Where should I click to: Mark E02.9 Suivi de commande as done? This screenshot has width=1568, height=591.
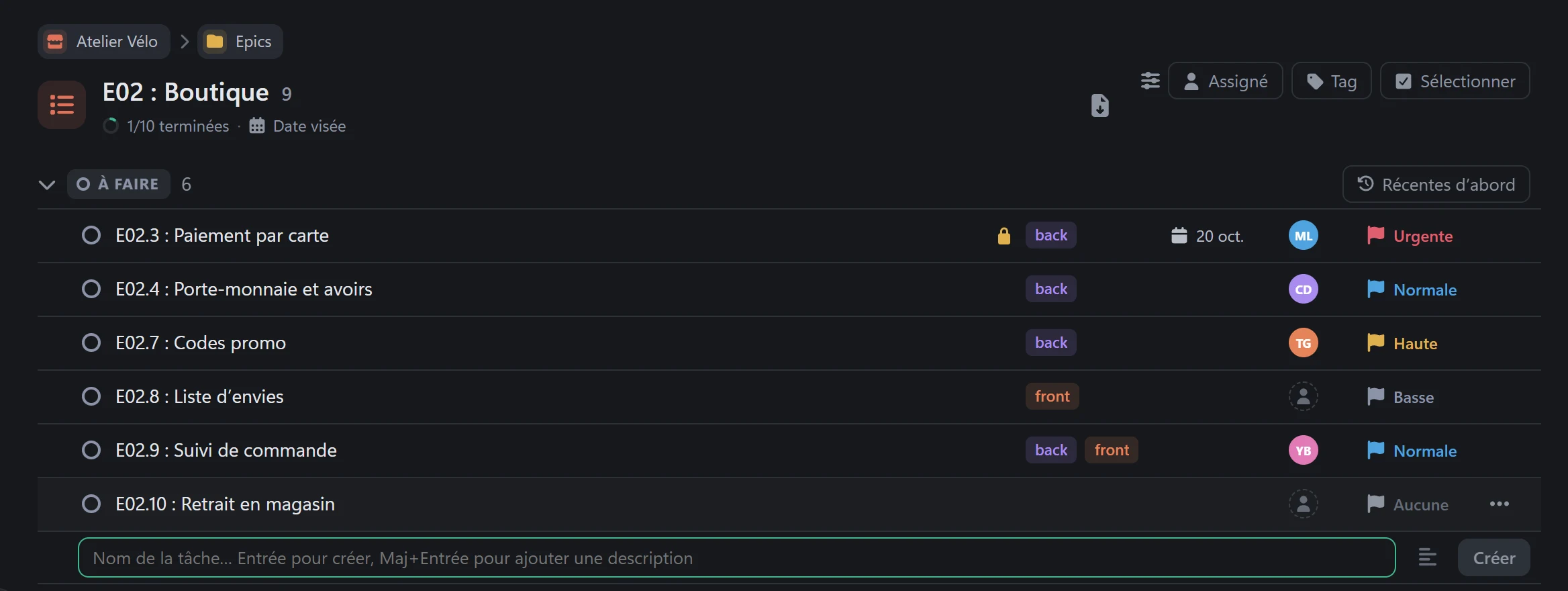[91, 451]
